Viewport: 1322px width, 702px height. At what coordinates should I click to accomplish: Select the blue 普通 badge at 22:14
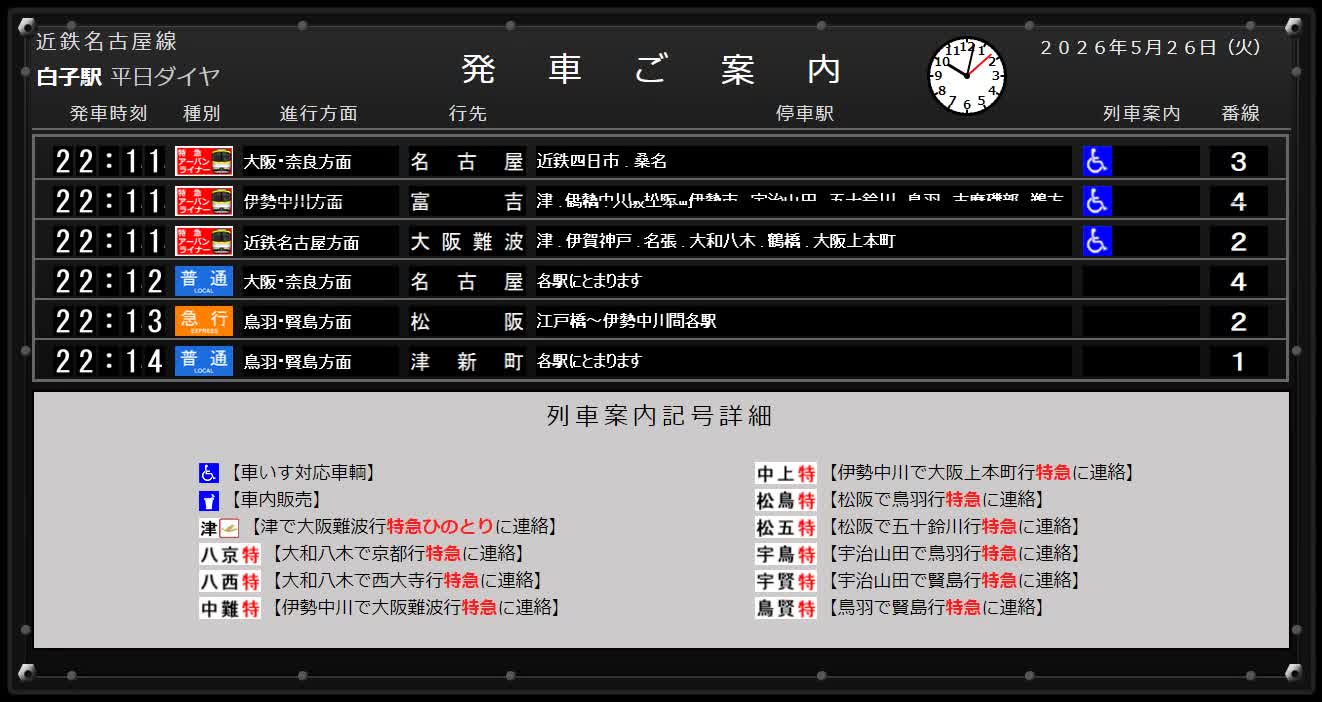point(204,361)
